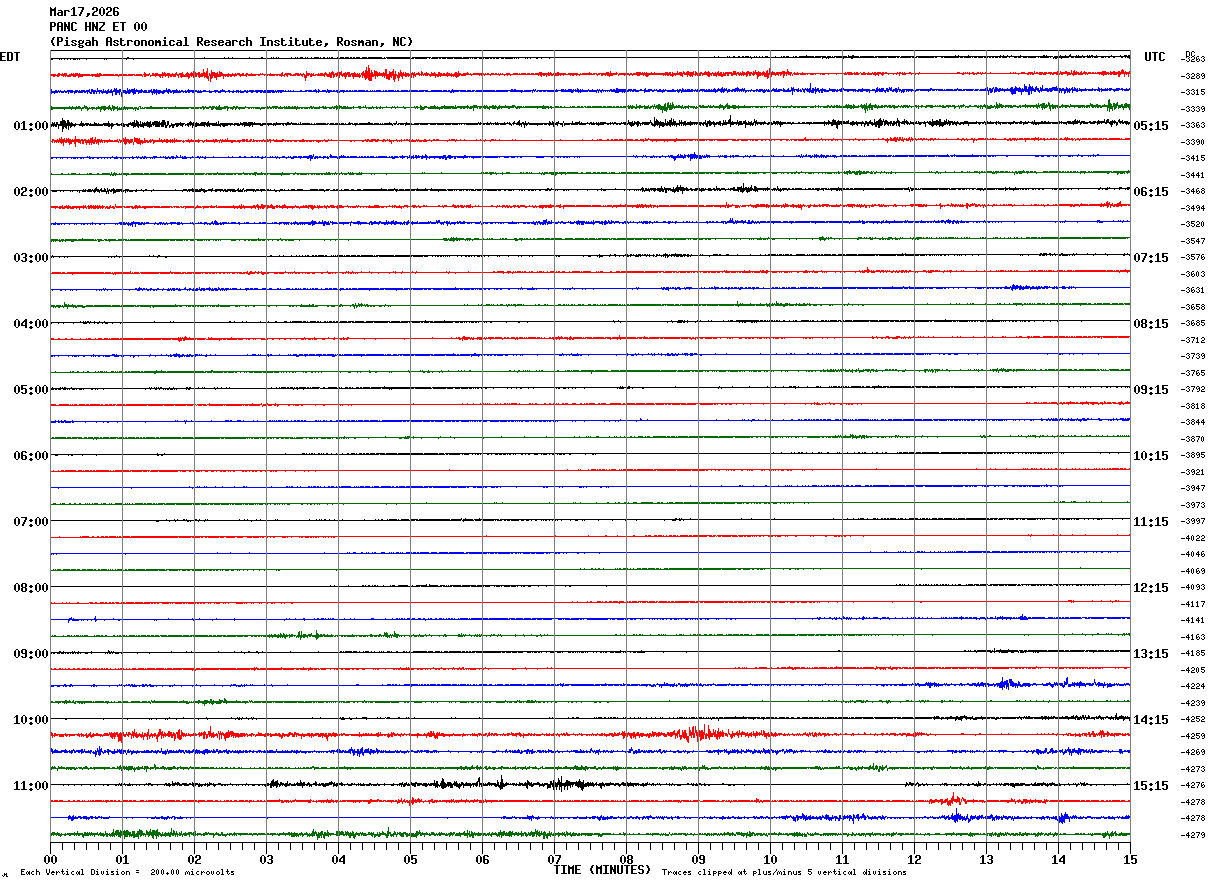Click the date label 'Mar17,2026'

pyautogui.click(x=84, y=12)
